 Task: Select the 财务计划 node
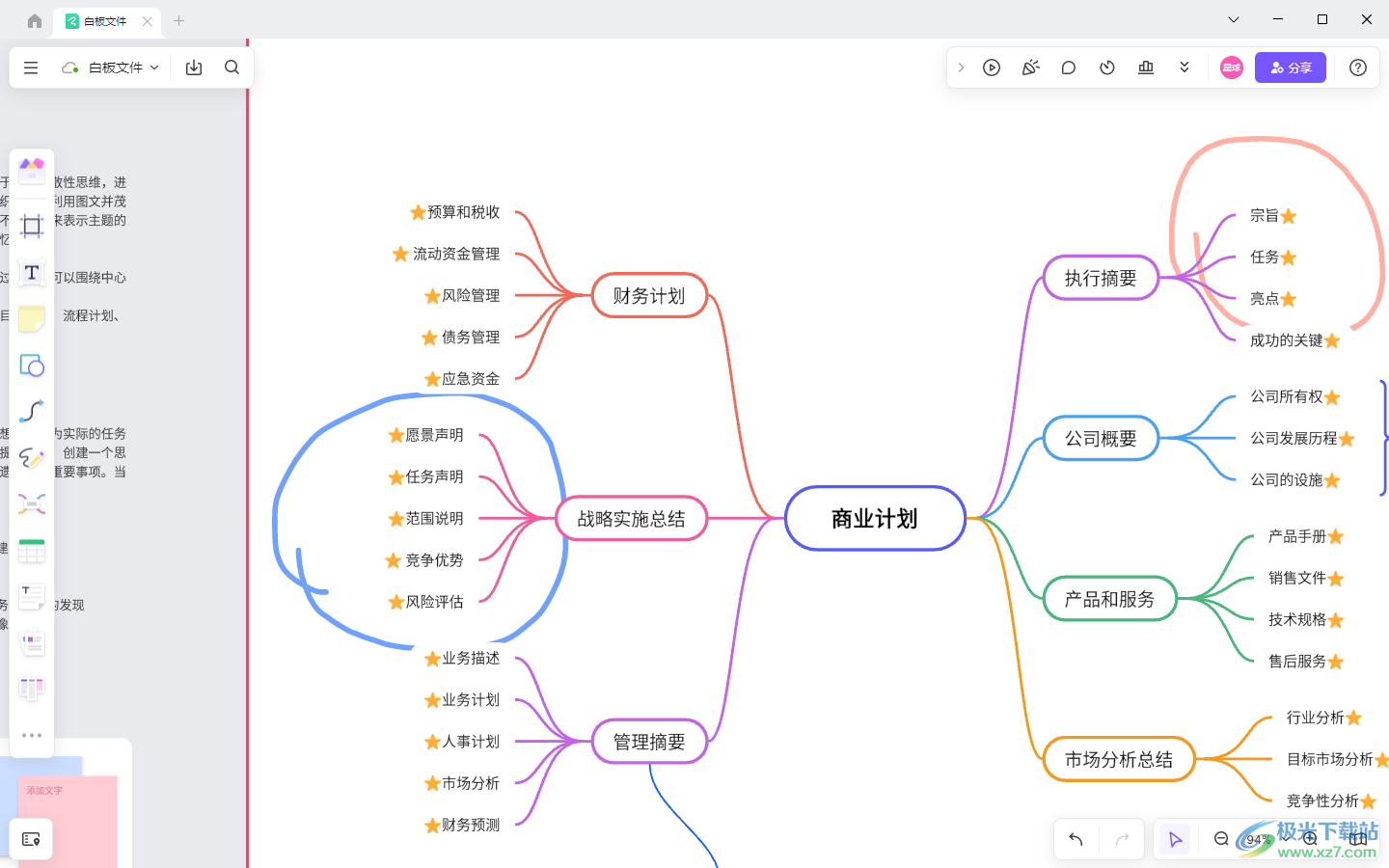pyautogui.click(x=649, y=295)
